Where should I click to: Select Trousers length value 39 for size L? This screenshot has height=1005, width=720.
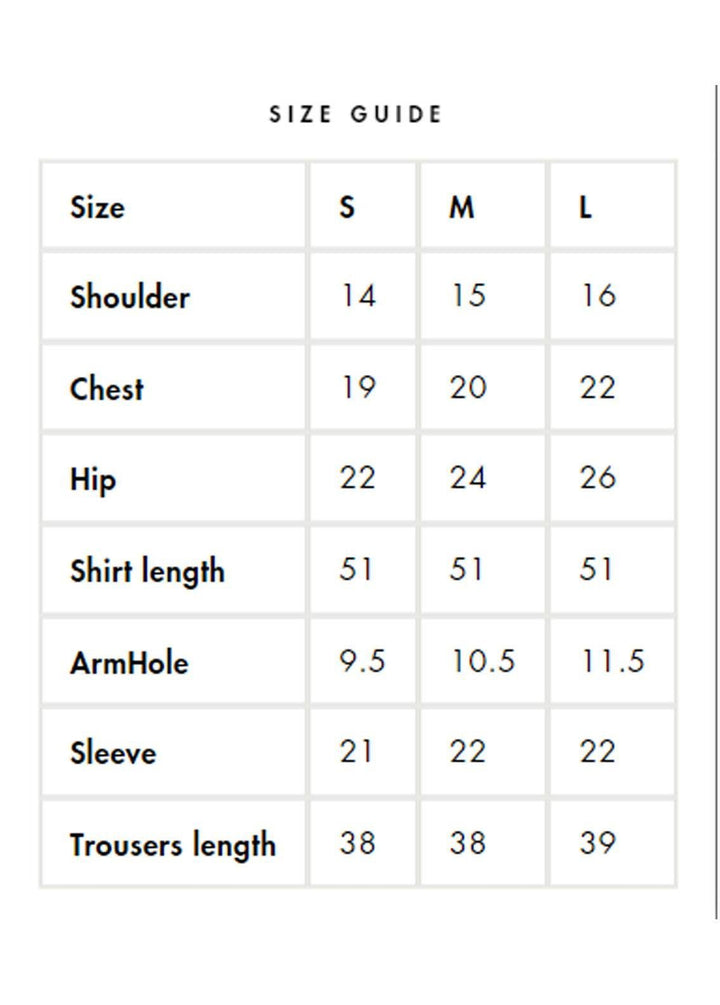(x=598, y=845)
